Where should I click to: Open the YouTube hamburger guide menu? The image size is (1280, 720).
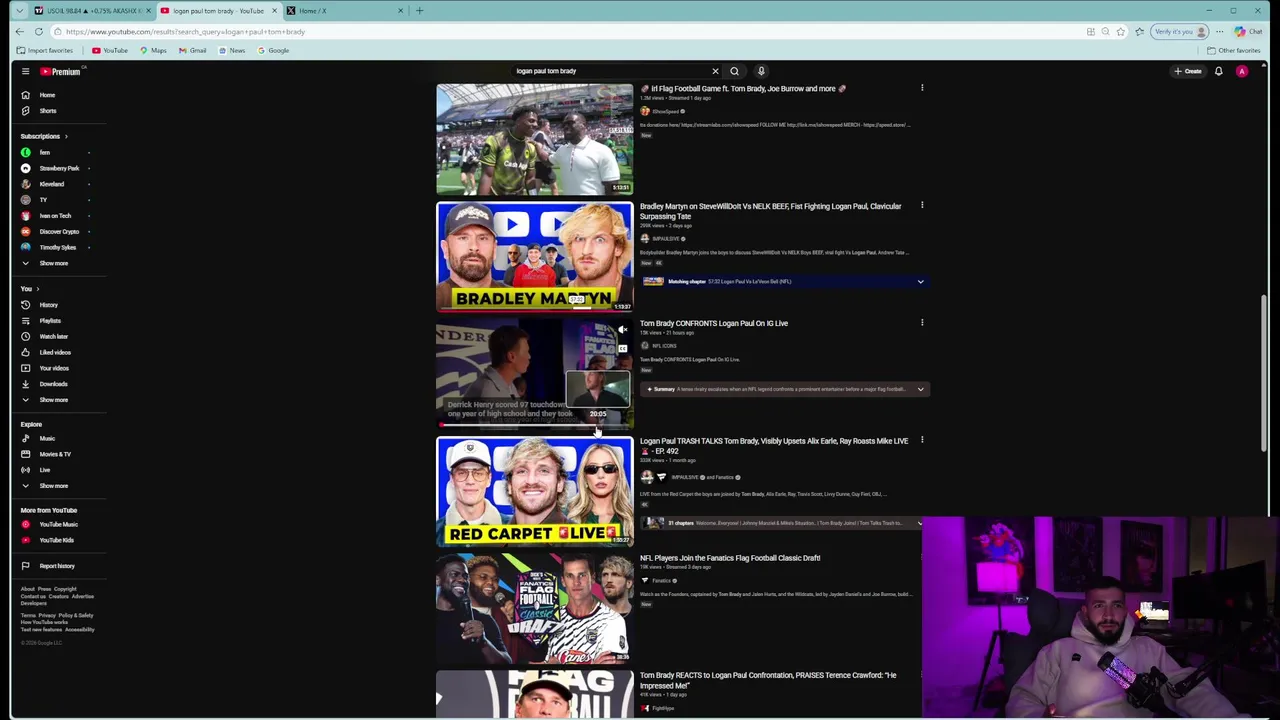coord(25,71)
